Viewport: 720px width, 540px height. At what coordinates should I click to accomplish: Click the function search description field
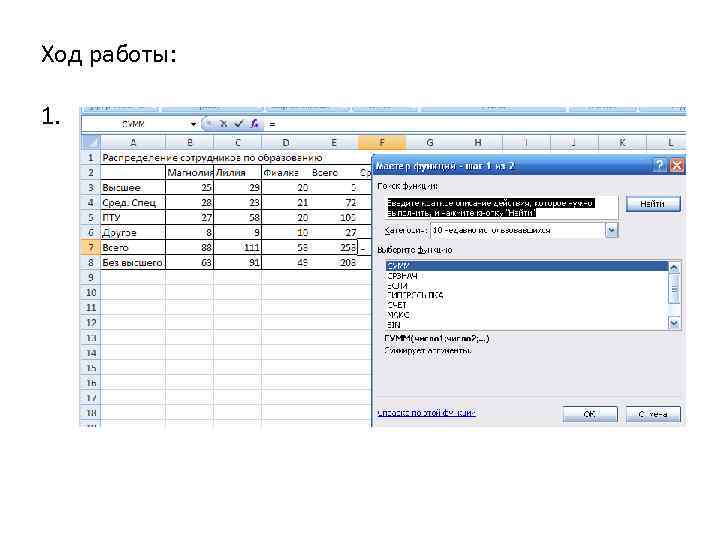click(502, 208)
